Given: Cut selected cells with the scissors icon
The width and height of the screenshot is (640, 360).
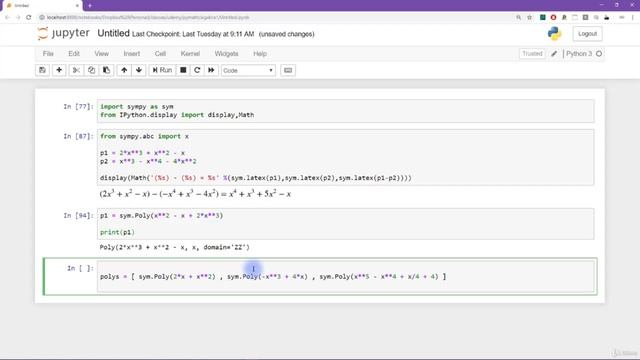Looking at the screenshot, I should click(x=76, y=70).
